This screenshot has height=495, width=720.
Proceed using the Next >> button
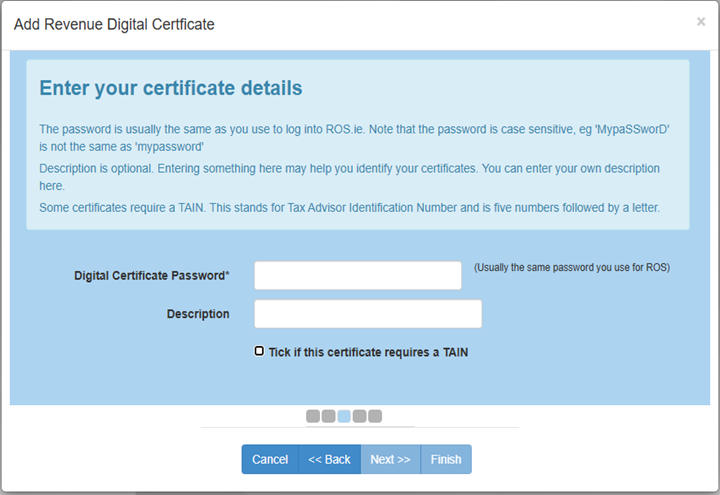click(390, 459)
